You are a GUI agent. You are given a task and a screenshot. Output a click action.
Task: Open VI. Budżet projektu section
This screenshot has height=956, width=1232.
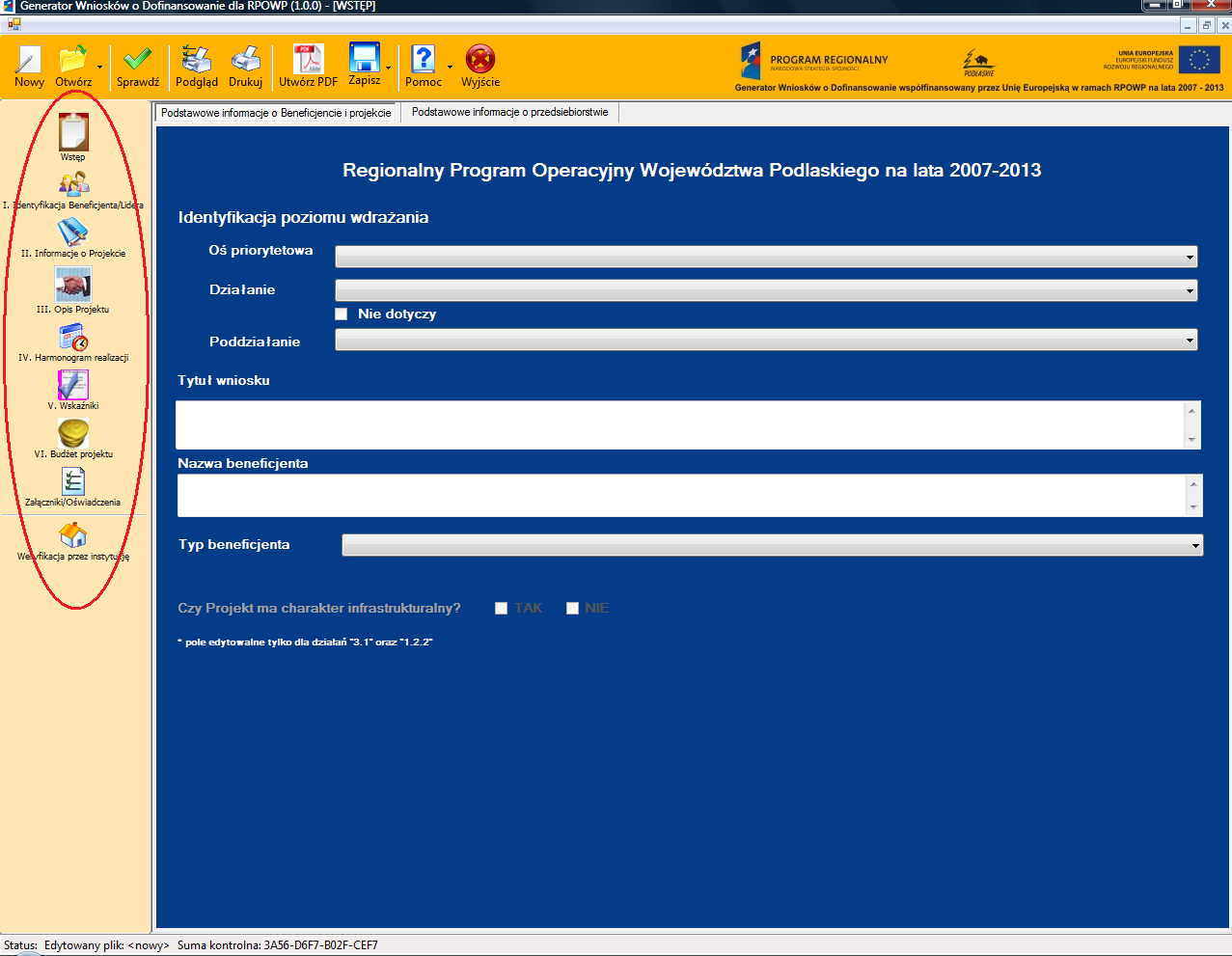click(73, 439)
